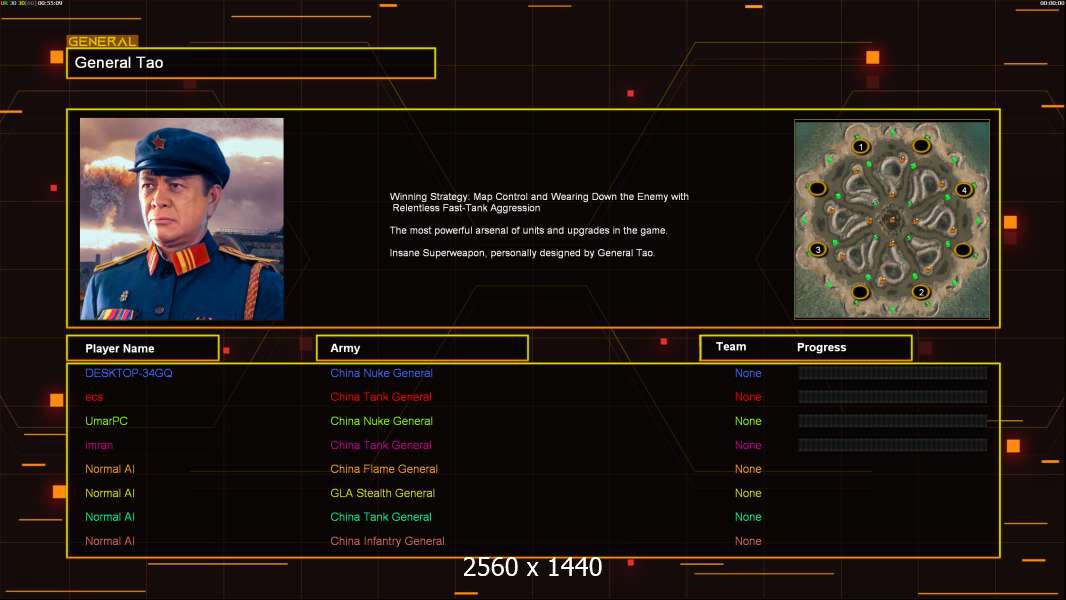
Task: Click the Winning Strategy description line
Action: pyautogui.click(x=539, y=202)
